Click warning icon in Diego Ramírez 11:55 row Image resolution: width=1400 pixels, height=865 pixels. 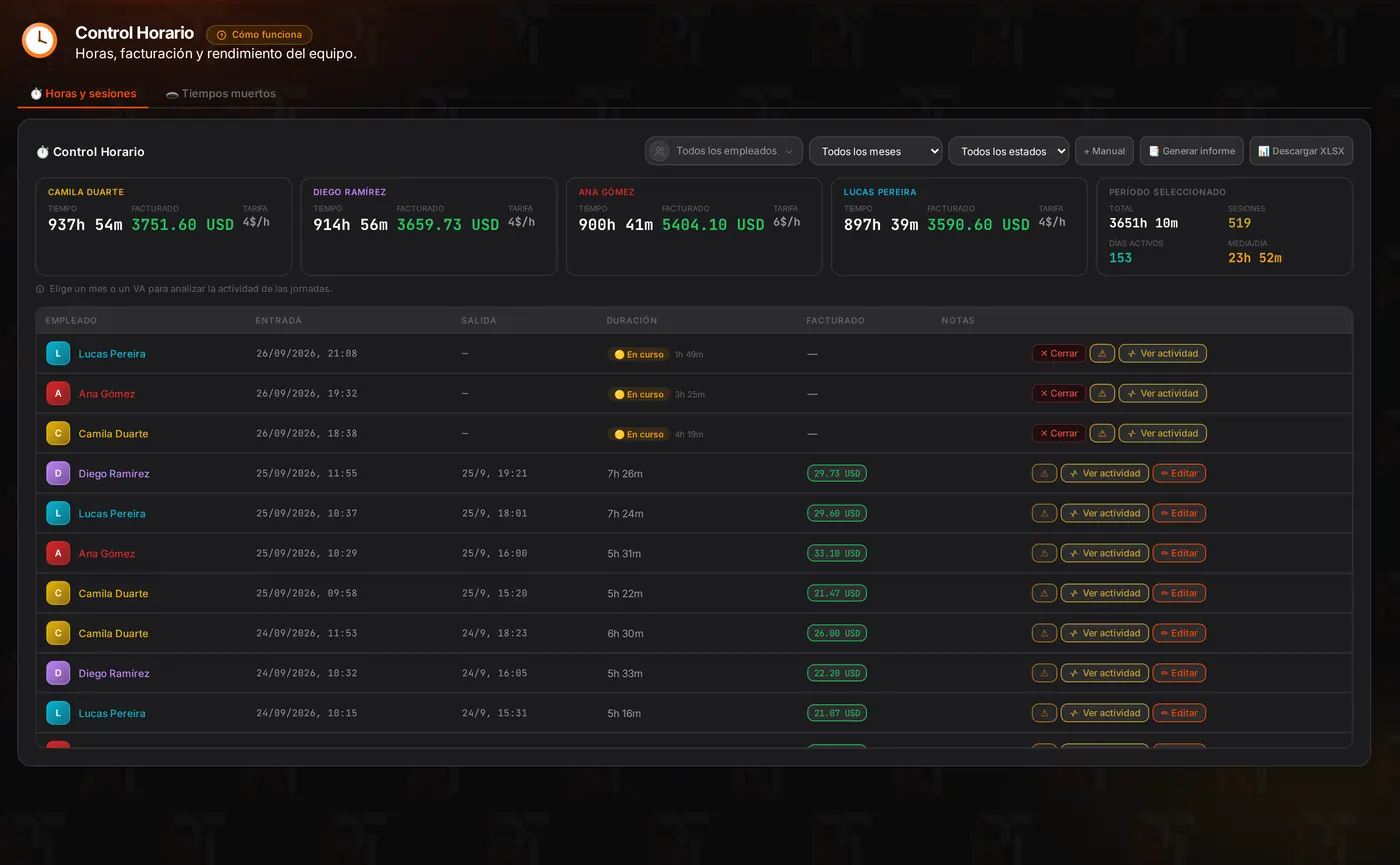[x=1044, y=473]
